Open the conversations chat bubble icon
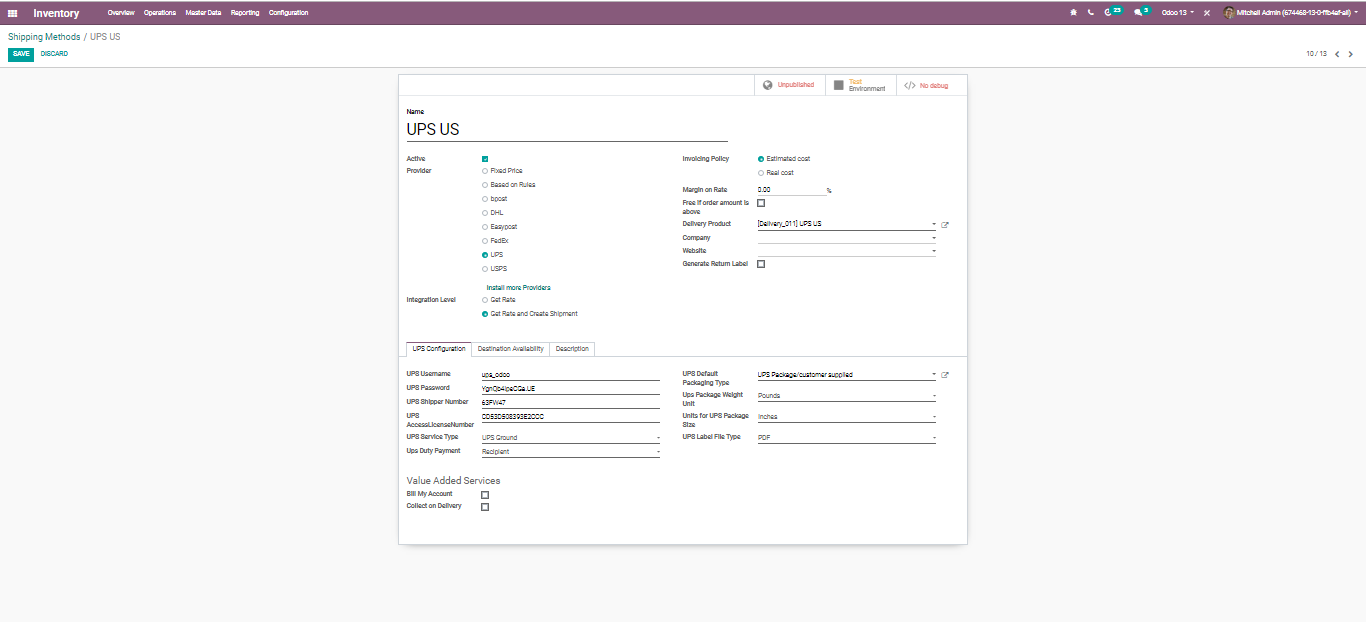Image resolution: width=1366 pixels, height=622 pixels. pyautogui.click(x=1141, y=12)
